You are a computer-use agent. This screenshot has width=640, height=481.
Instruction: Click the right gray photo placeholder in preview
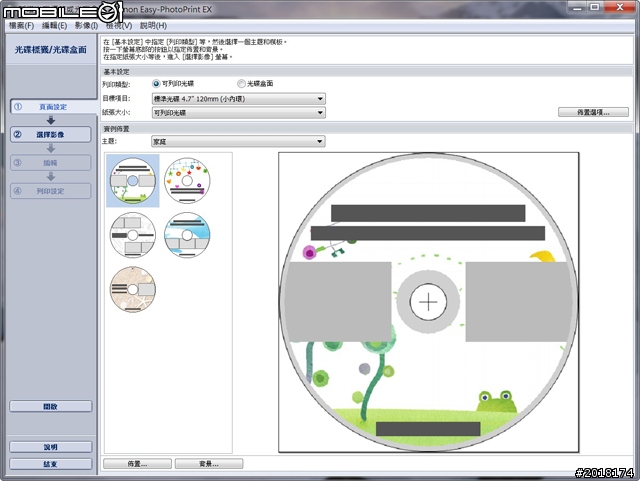[518, 302]
